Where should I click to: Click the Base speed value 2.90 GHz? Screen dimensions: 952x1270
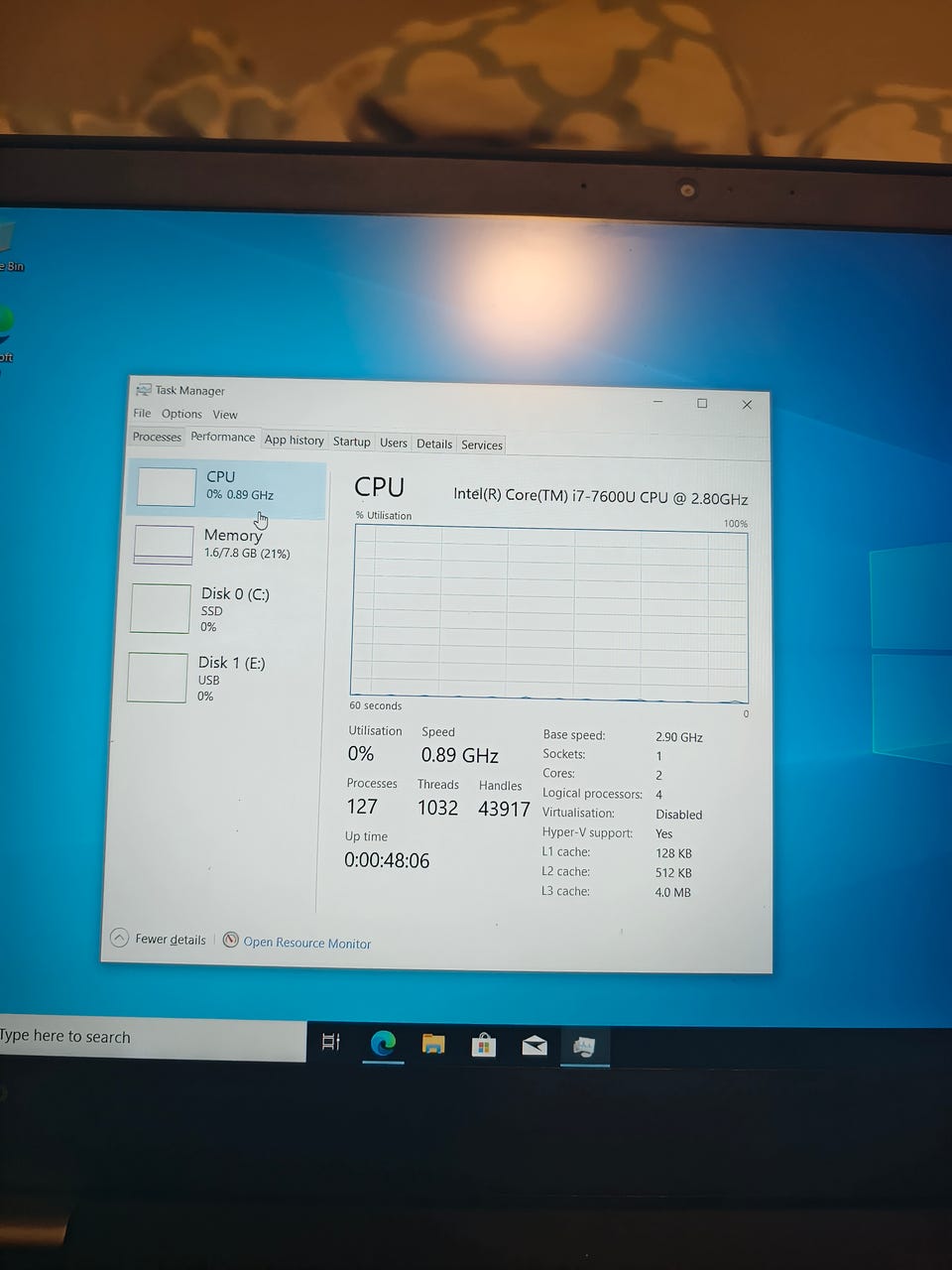coord(679,737)
